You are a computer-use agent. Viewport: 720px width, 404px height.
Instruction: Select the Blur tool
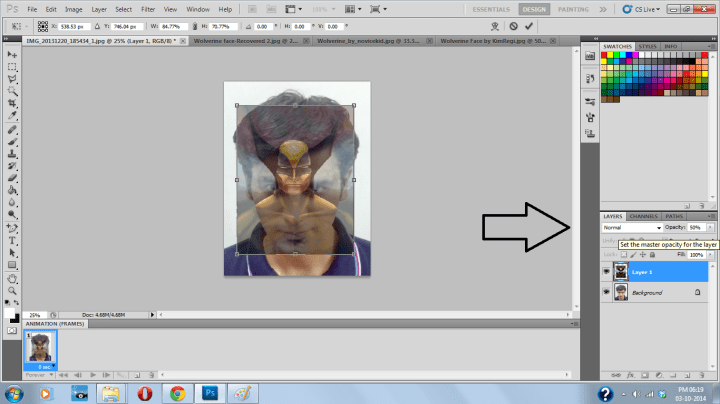coord(12,202)
